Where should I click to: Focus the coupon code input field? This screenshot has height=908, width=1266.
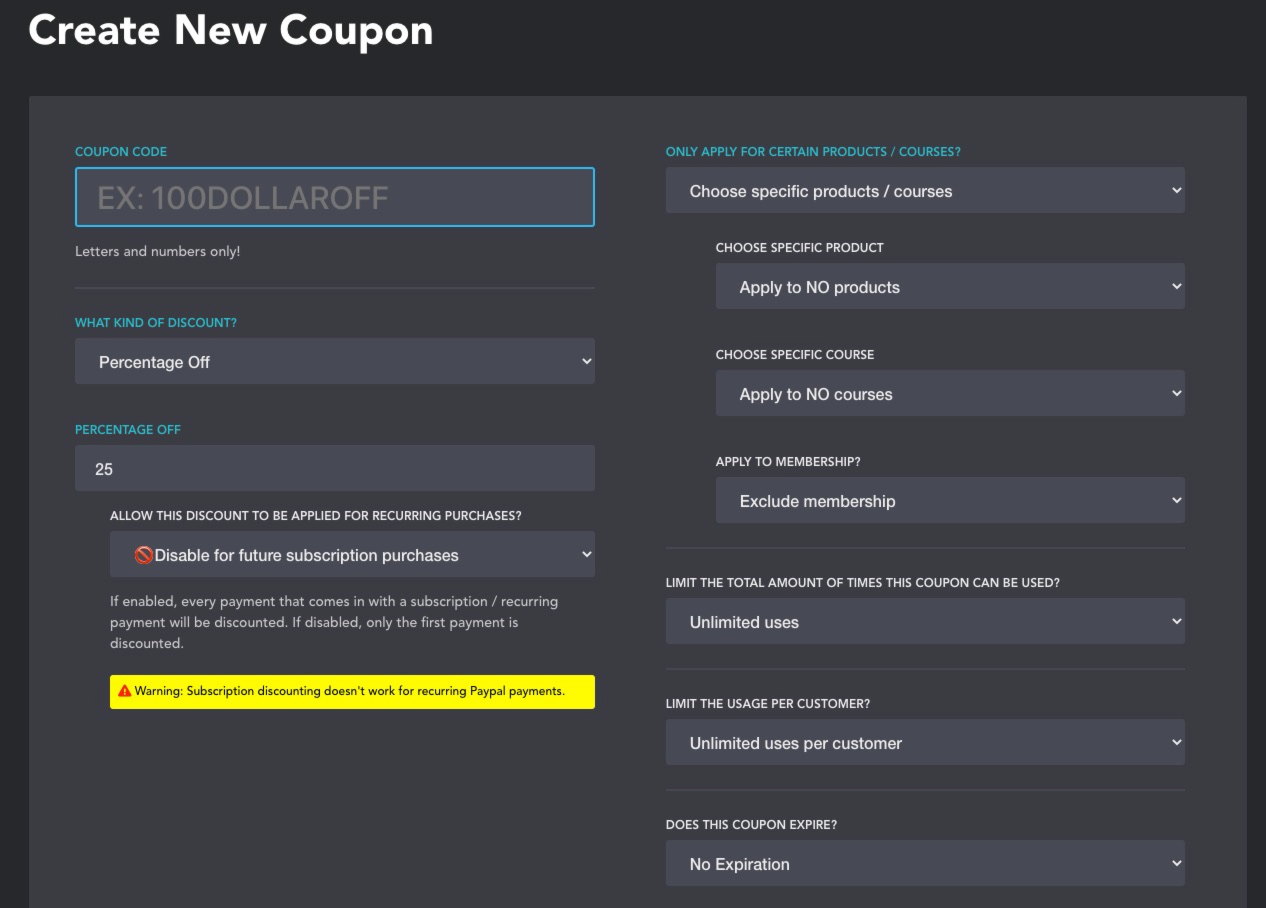[x=335, y=197]
